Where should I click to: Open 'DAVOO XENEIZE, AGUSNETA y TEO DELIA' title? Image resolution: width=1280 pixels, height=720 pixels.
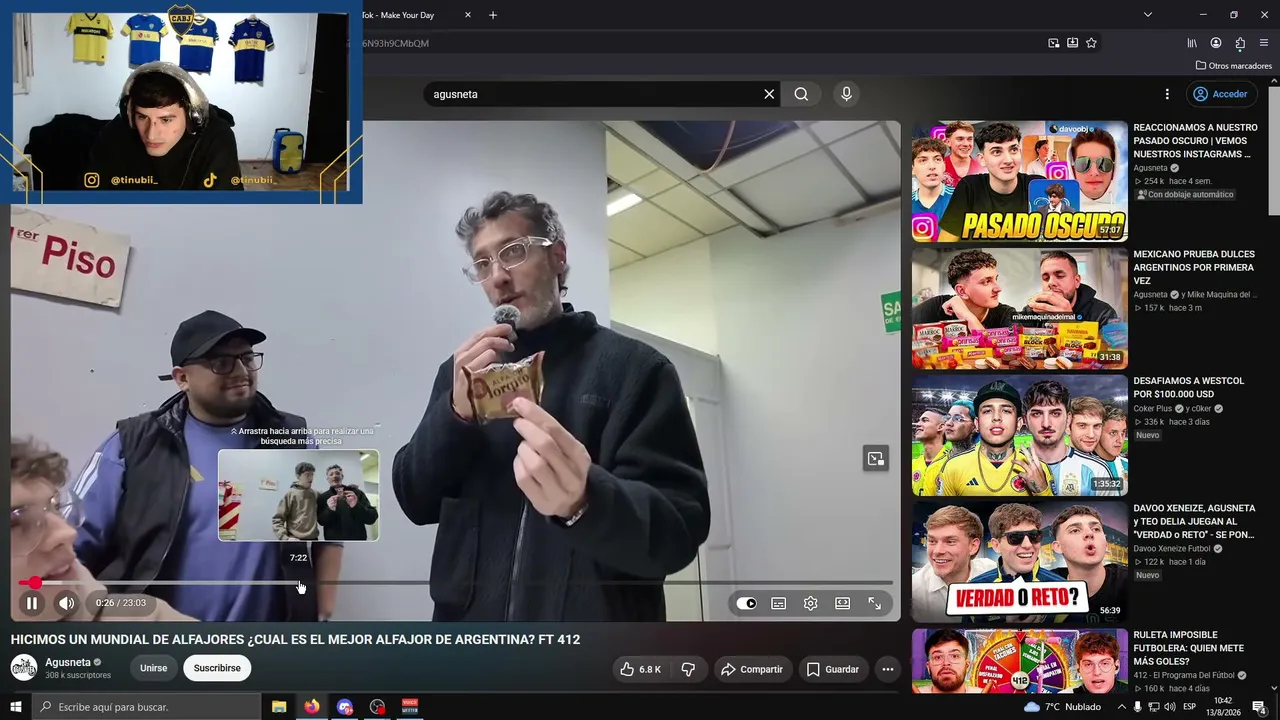(x=1194, y=522)
